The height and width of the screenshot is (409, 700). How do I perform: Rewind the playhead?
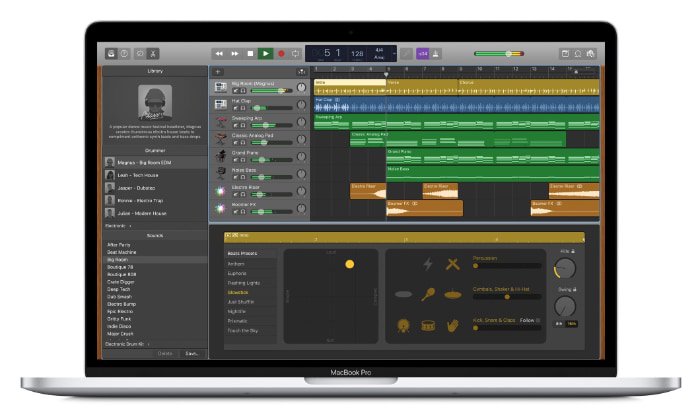click(219, 54)
